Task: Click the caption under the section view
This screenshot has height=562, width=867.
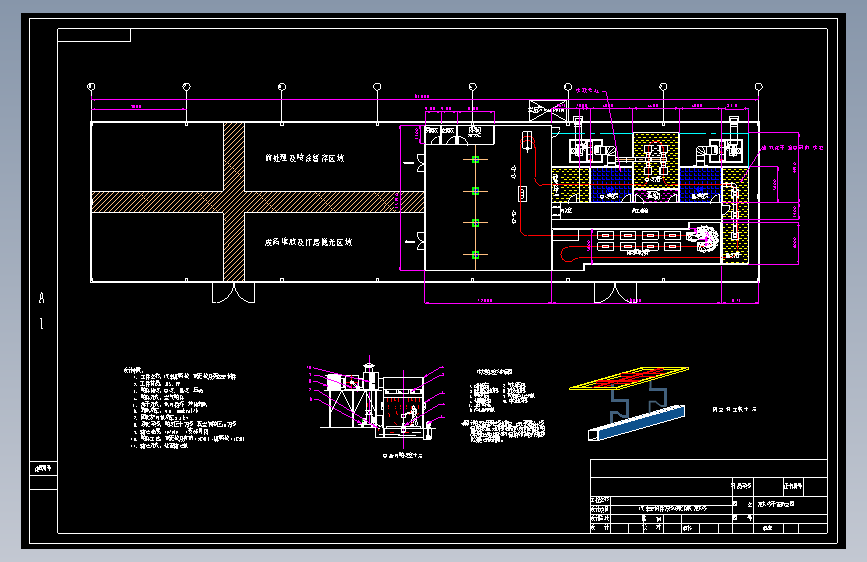Action: click(x=403, y=455)
